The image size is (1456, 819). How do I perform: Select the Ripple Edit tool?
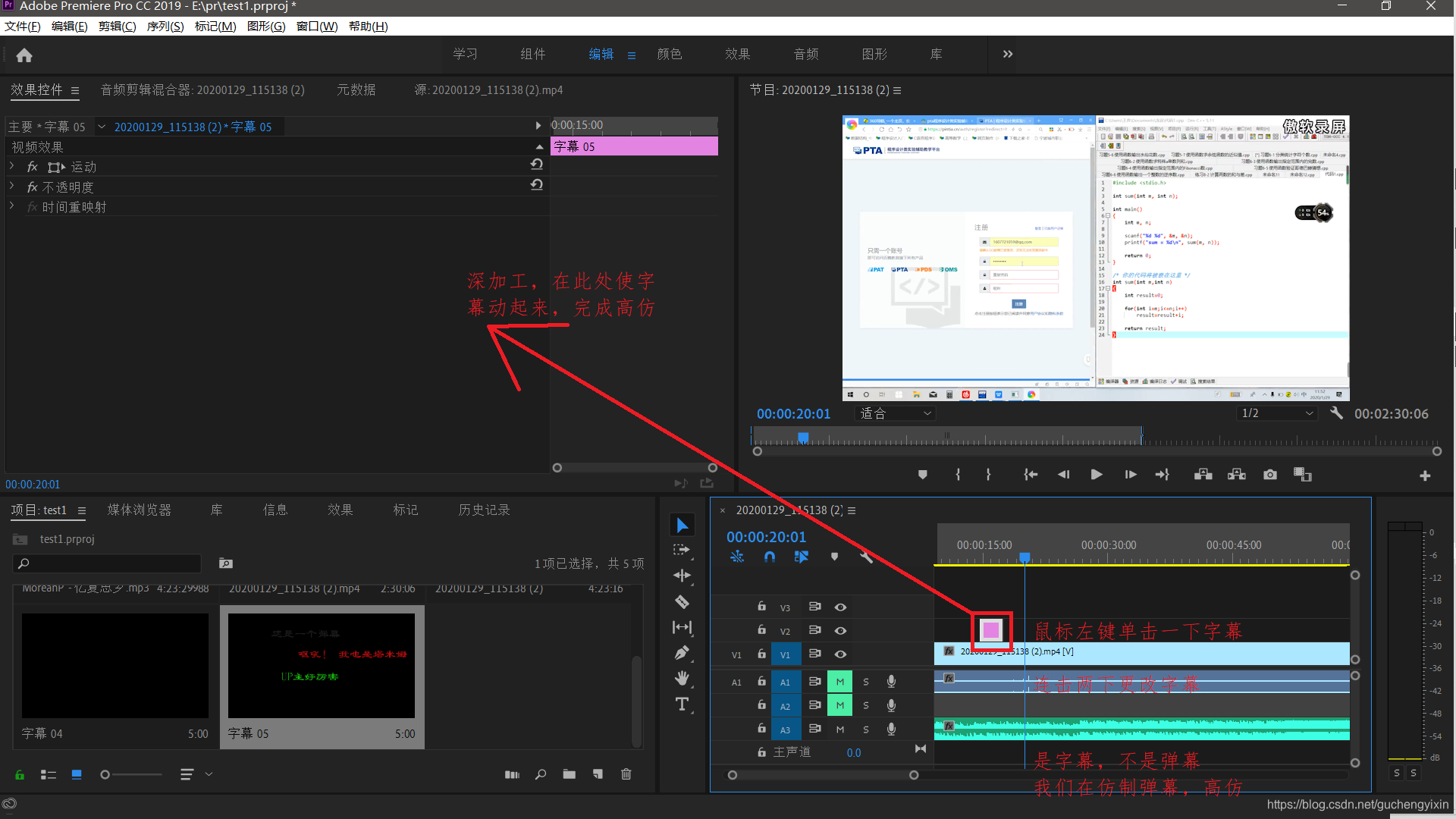[682, 576]
